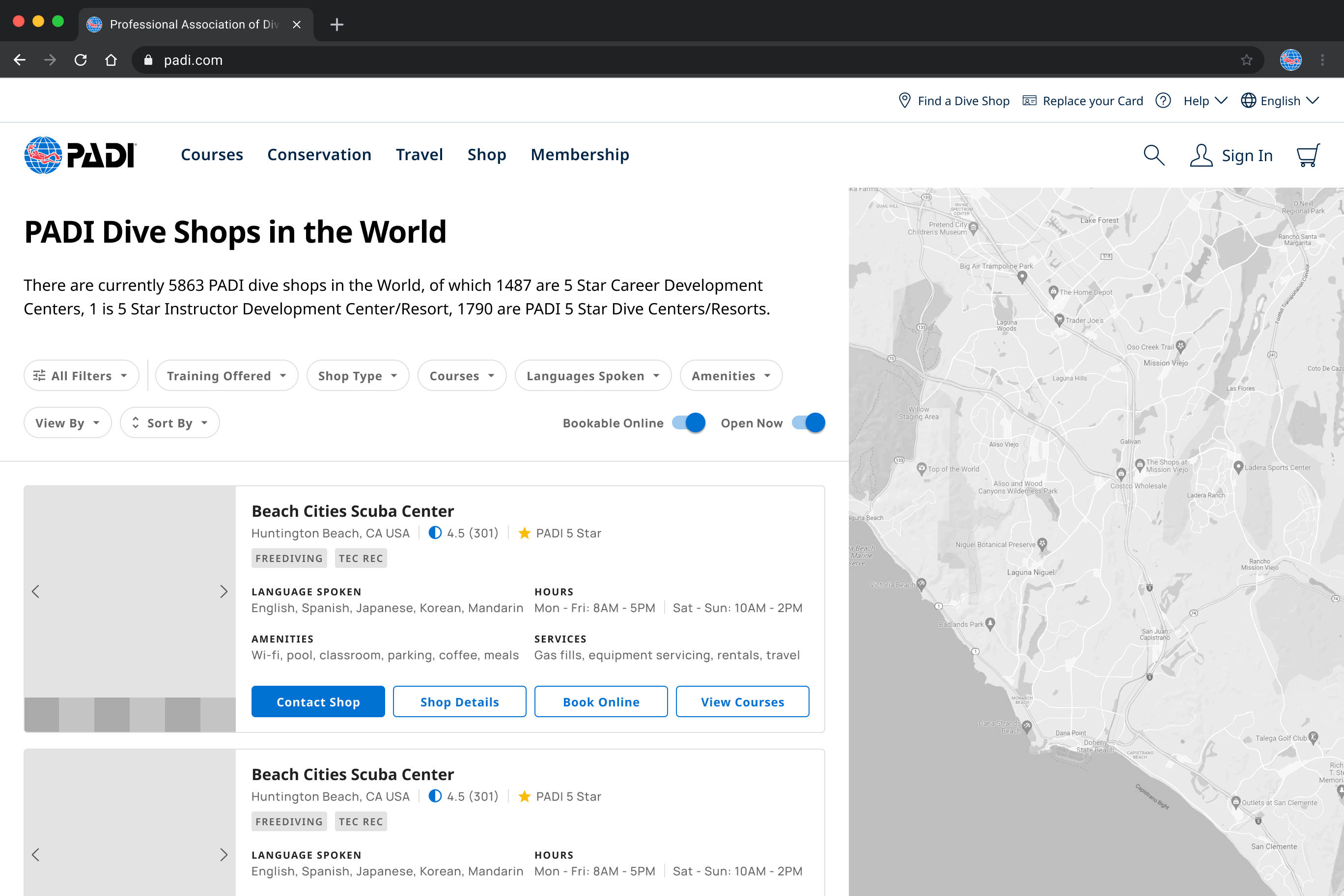Expand the Shop Type filter
The width and height of the screenshot is (1344, 896).
coord(358,375)
